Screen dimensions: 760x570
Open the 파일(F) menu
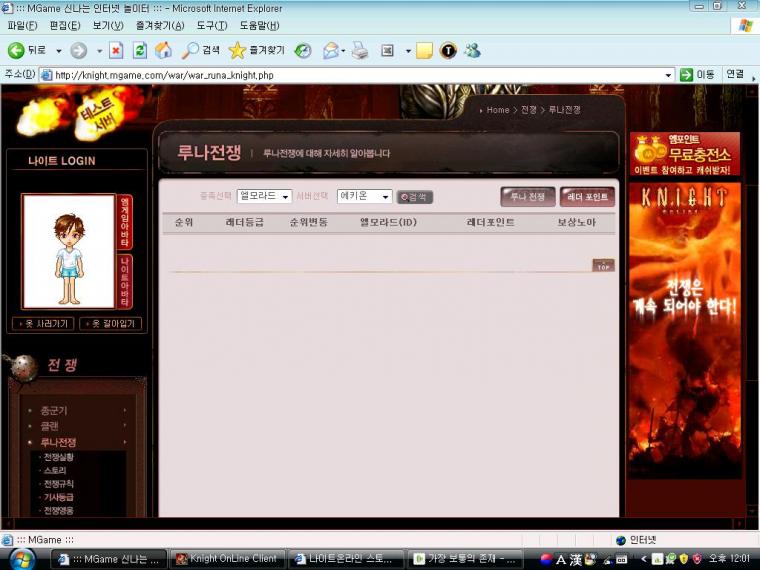[x=22, y=26]
